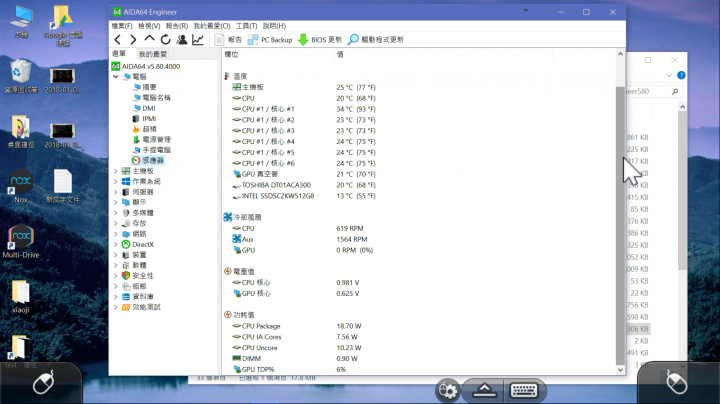The image size is (720, 404).
Task: Click the AIDA64 scrollbar down arrow
Action: (620, 370)
